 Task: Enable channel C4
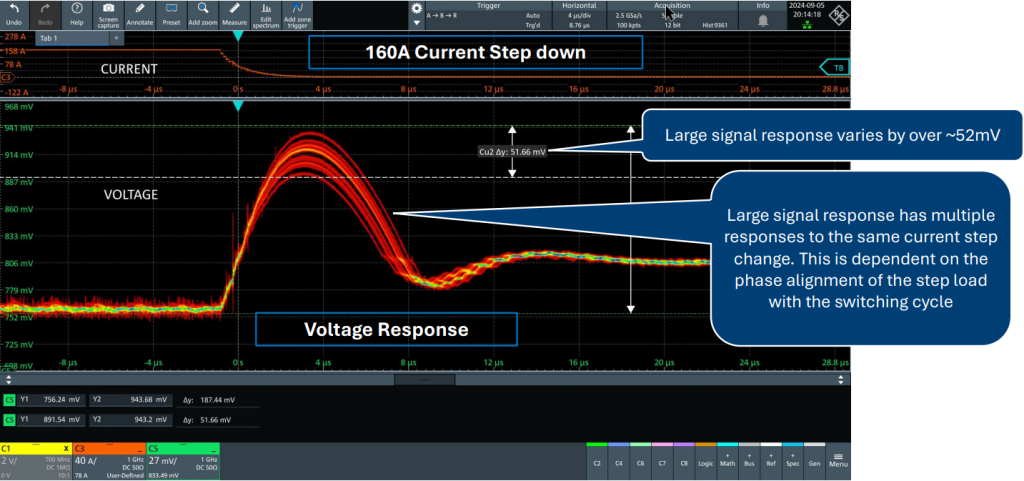click(x=618, y=461)
